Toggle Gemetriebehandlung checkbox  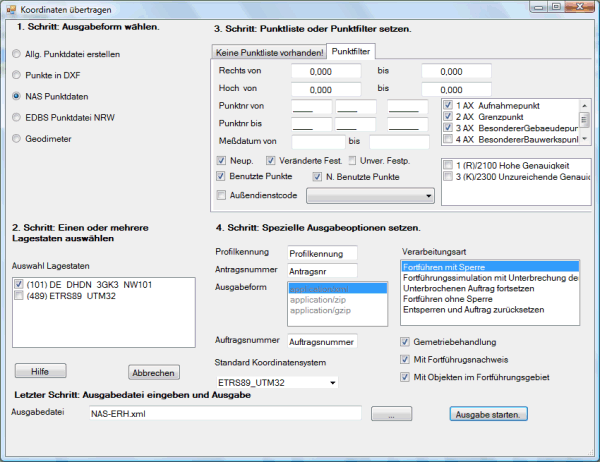404,341
